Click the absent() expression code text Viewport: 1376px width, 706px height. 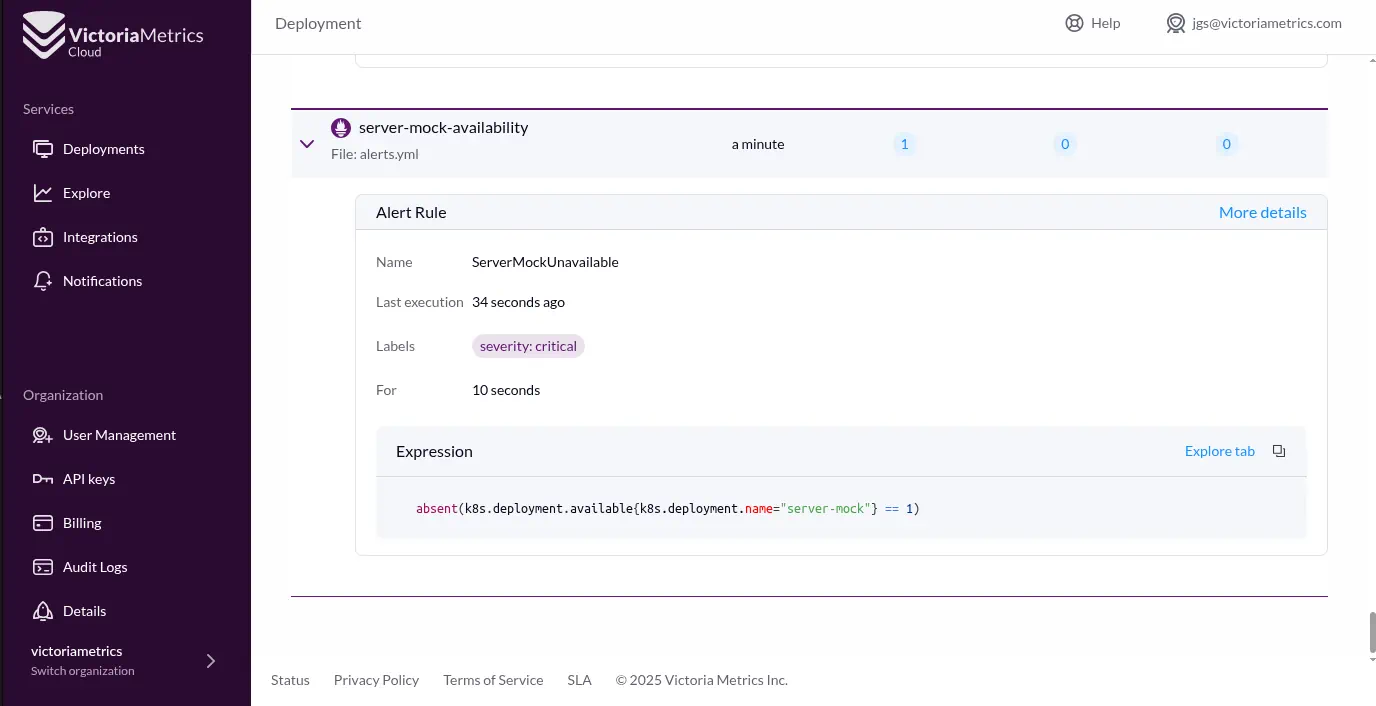tap(667, 509)
